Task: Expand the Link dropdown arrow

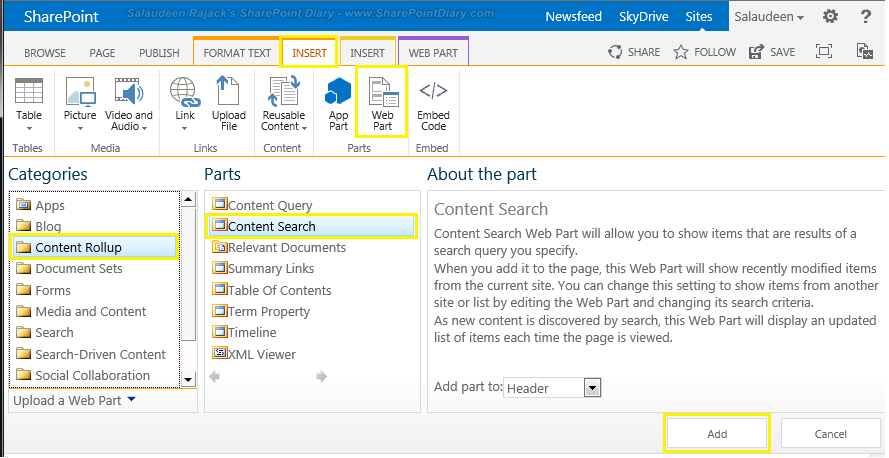Action: click(185, 128)
